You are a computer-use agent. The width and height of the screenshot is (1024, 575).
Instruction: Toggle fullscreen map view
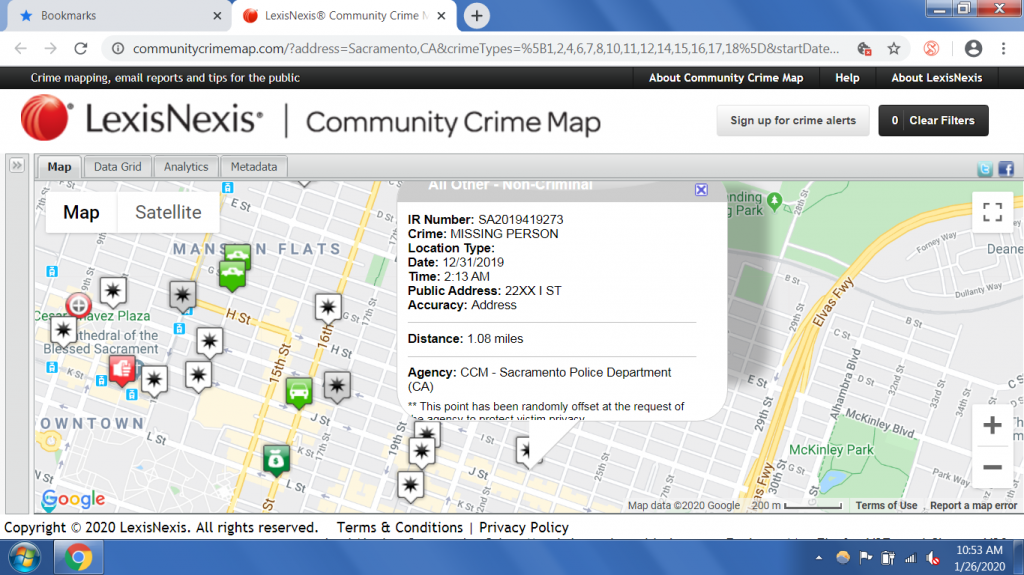pyautogui.click(x=992, y=211)
